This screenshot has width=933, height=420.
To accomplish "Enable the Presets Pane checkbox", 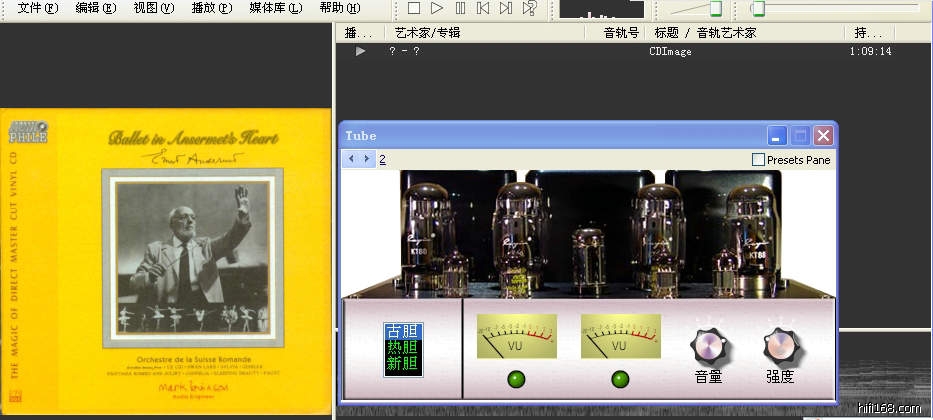I will click(x=758, y=159).
